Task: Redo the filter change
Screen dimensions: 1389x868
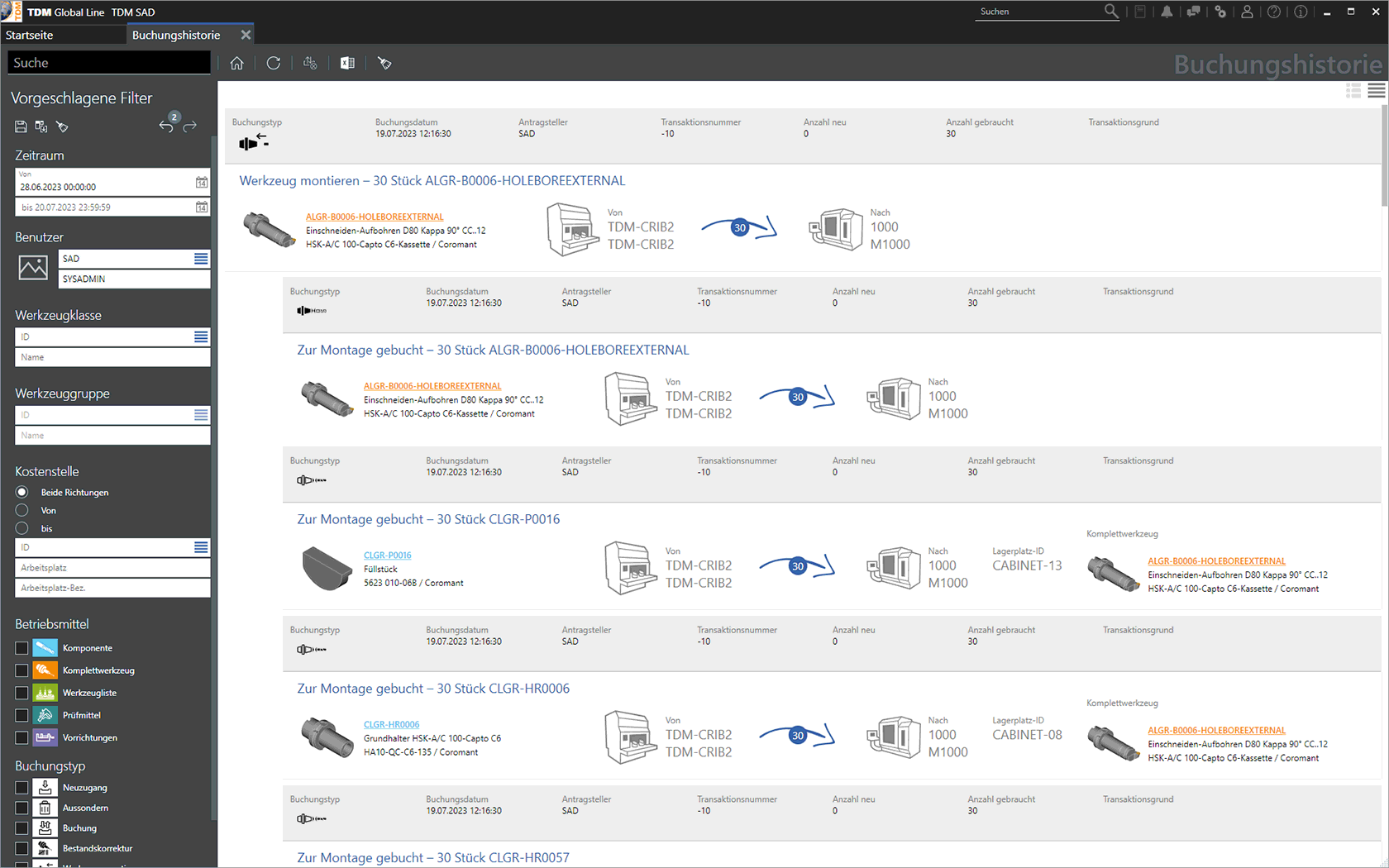Action: tap(190, 126)
